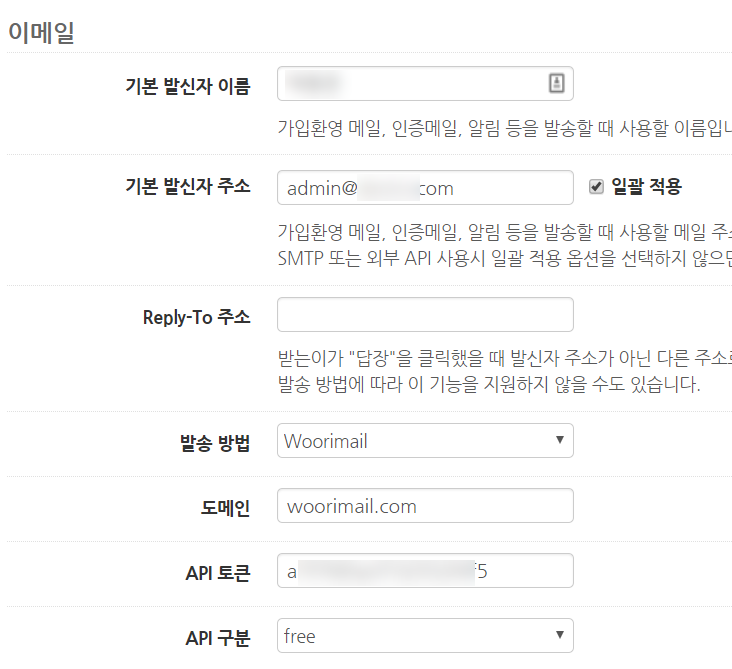Focus the 기본 발신자 이름 input field

pos(425,84)
